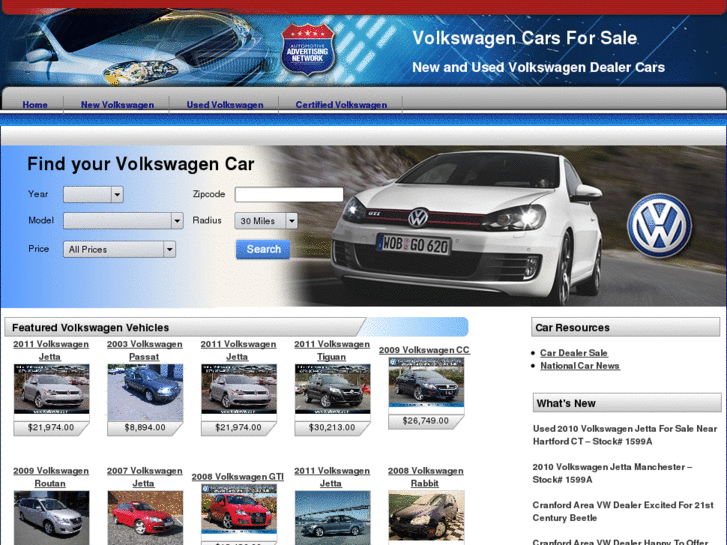Open the red 2007 Jetta thumbnail
Screen dimensions: 727x545
pyautogui.click(x=145, y=518)
